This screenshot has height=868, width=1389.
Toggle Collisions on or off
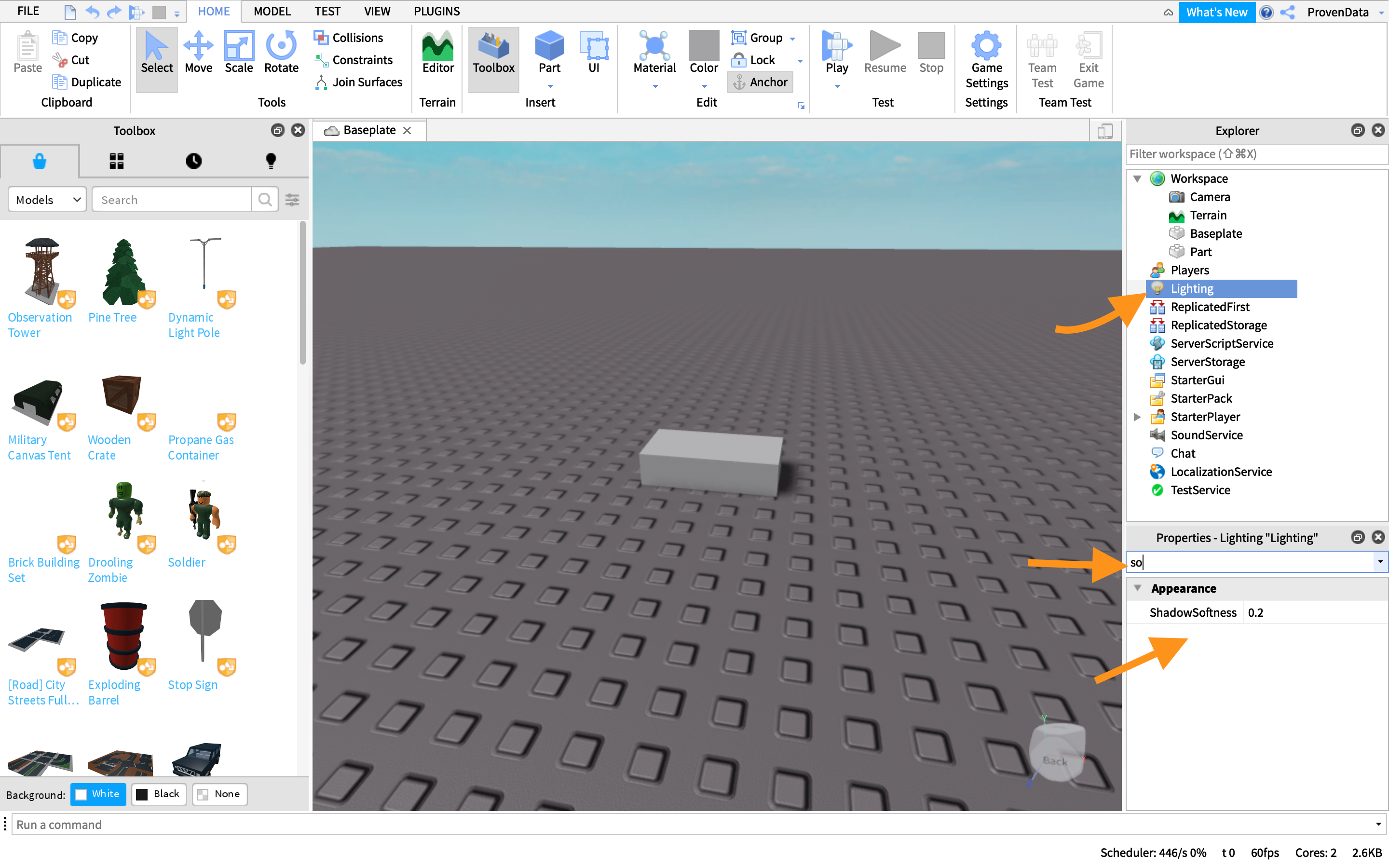pos(349,38)
